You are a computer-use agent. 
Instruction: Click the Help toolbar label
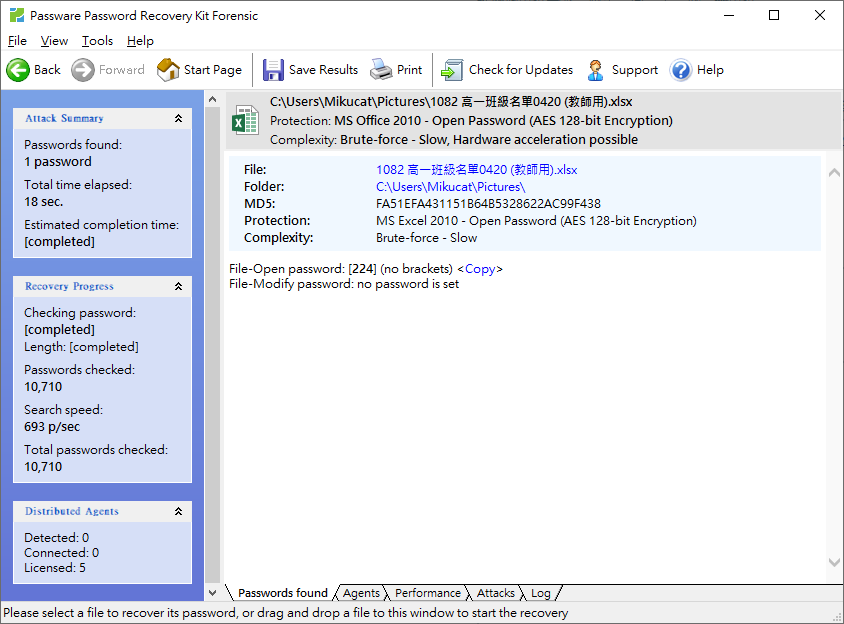point(710,70)
